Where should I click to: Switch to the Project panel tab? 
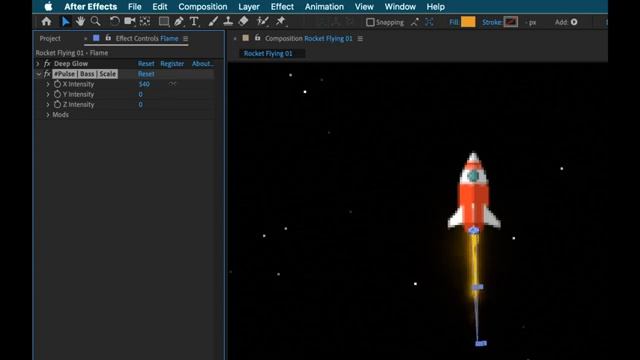(x=50, y=38)
